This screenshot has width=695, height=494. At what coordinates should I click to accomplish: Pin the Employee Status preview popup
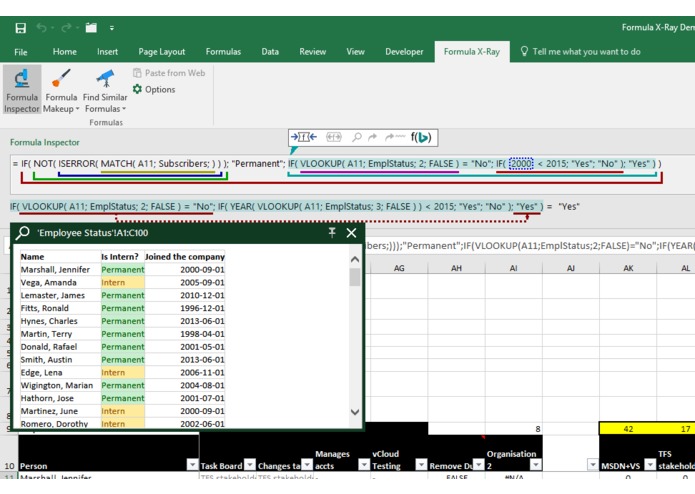(332, 233)
